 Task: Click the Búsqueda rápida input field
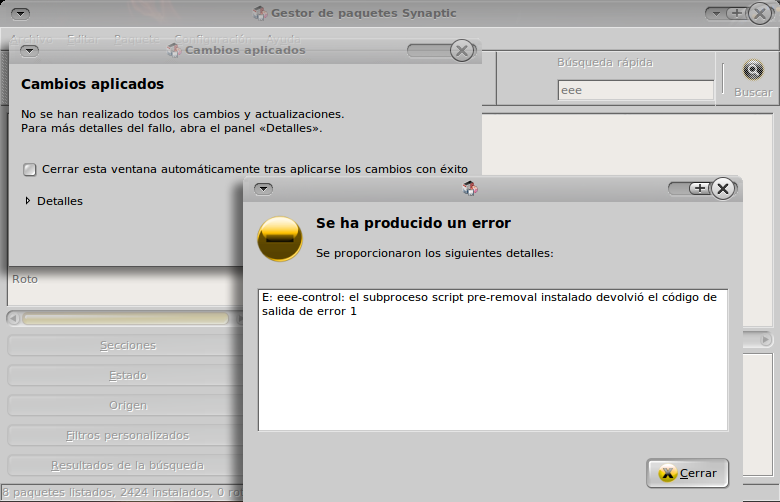[636, 90]
